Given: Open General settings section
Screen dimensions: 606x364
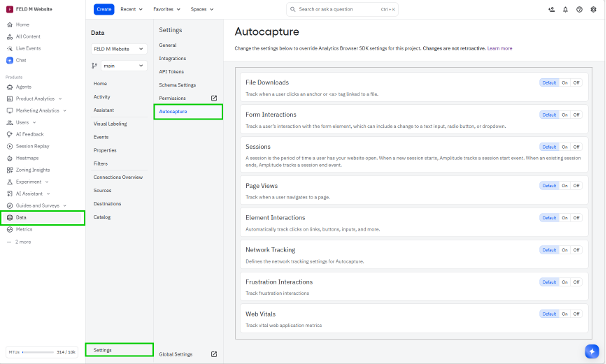Looking at the screenshot, I should (x=167, y=45).
